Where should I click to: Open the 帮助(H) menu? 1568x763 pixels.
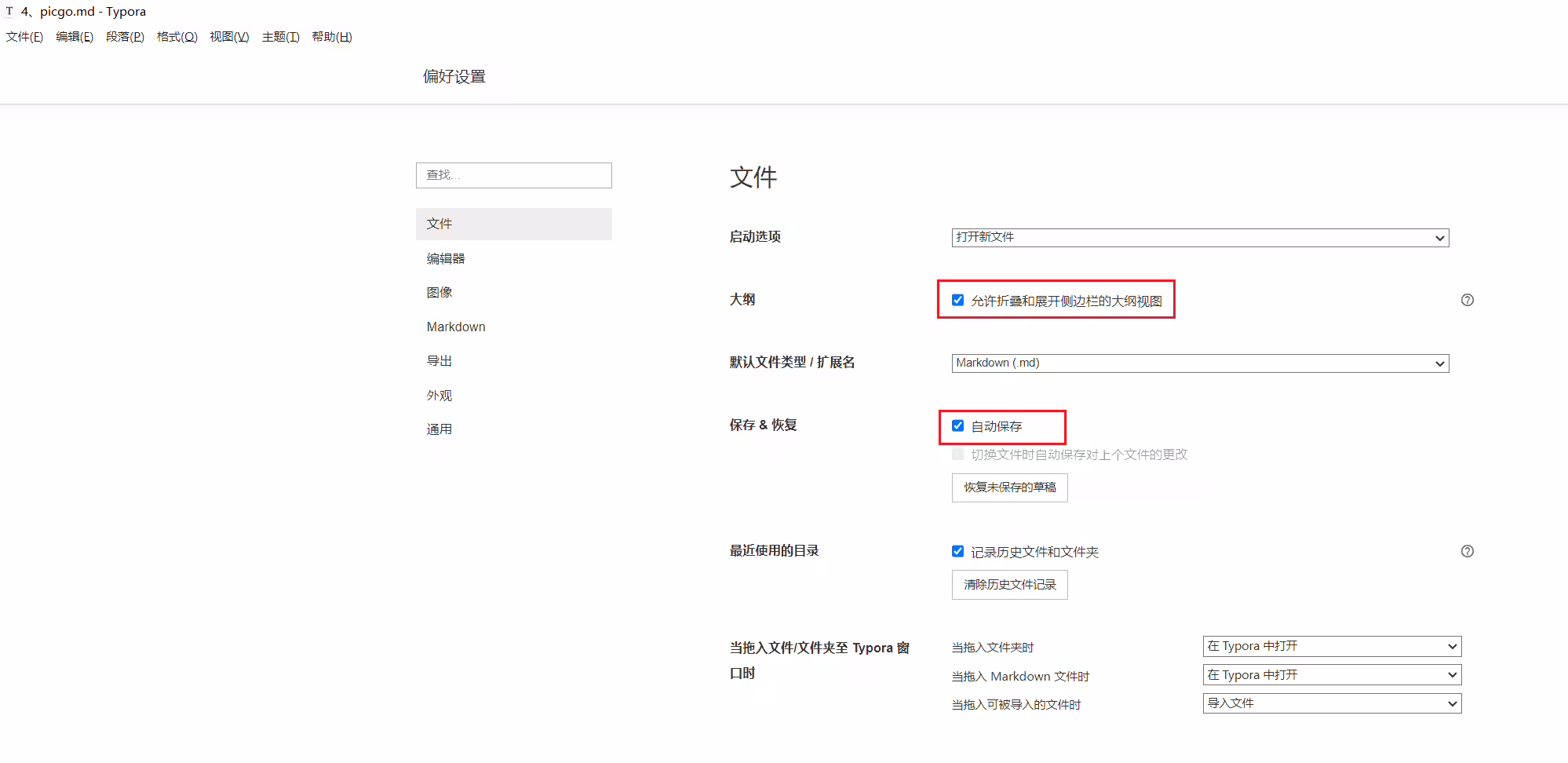click(332, 37)
